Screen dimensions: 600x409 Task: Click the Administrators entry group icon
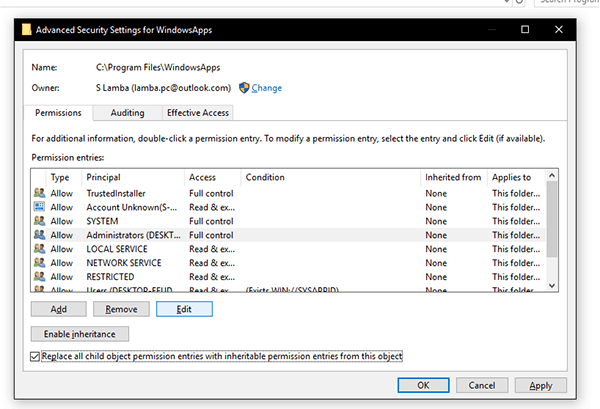click(39, 235)
